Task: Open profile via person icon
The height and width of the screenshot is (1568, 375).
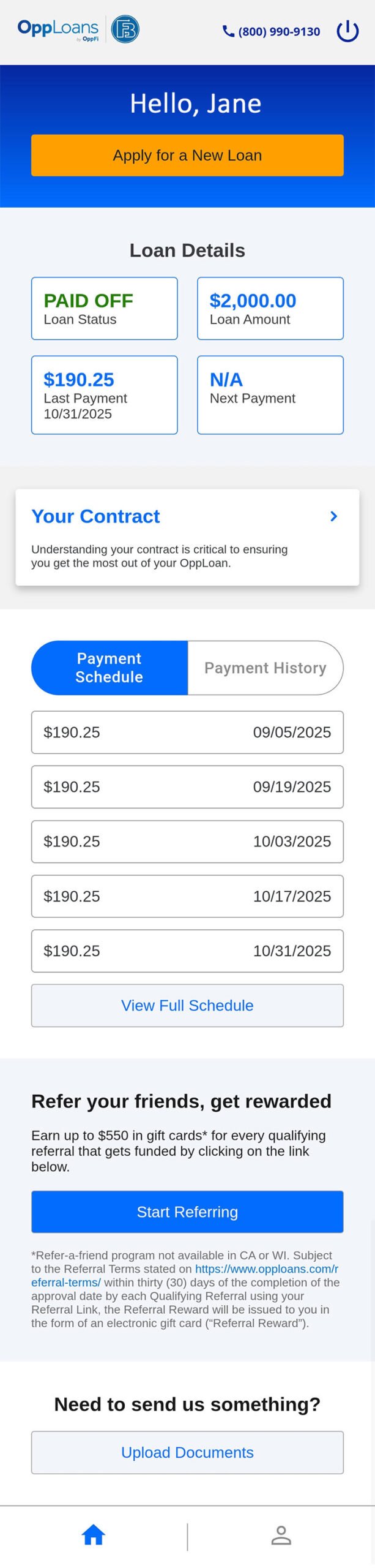Action: click(x=281, y=1535)
